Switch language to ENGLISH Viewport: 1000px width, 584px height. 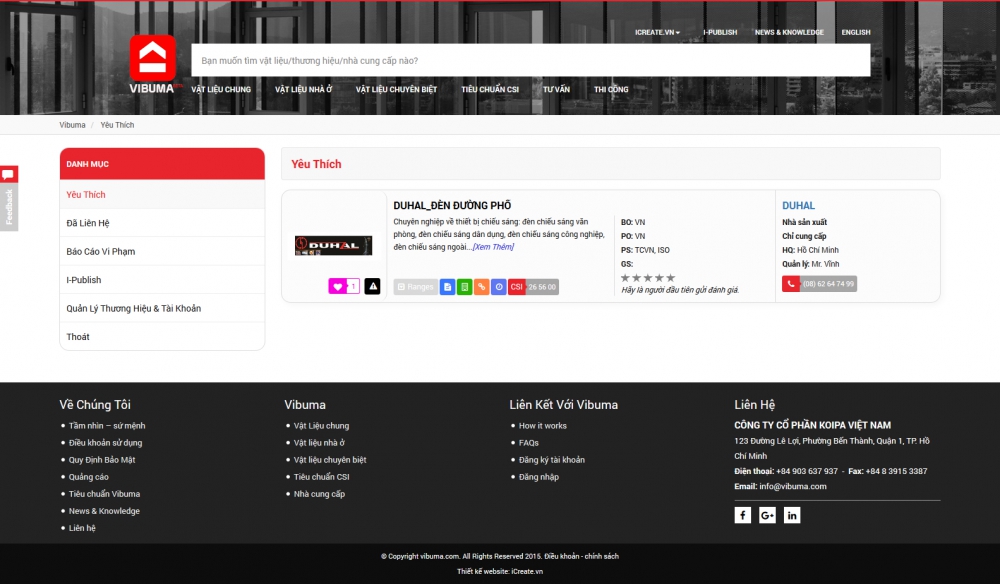(x=856, y=33)
